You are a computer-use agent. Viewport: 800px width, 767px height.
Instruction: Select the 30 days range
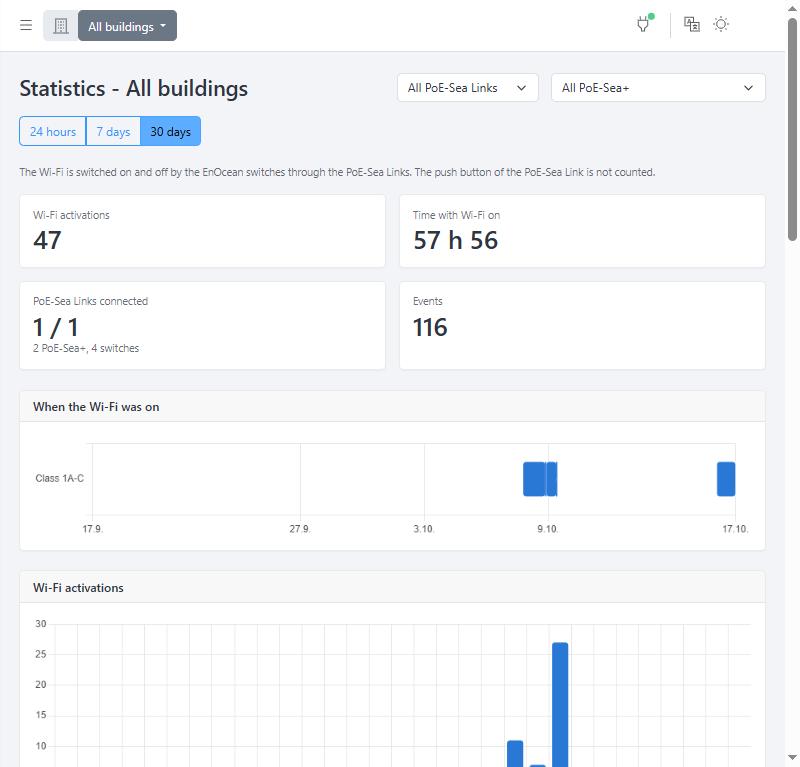click(x=170, y=131)
